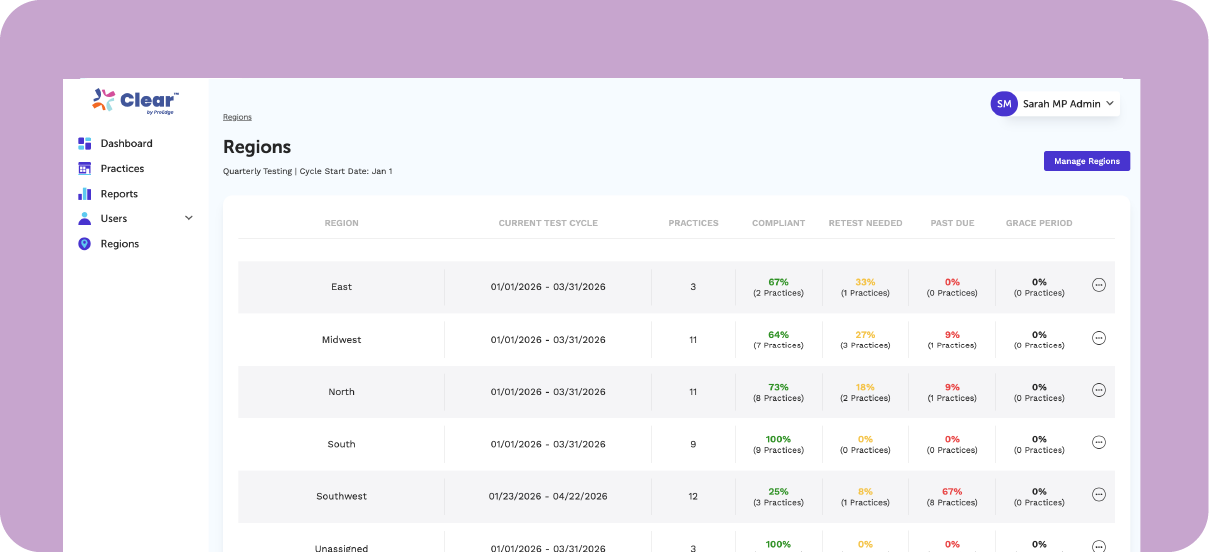Click the CURRENT TEST CYCLE column header
This screenshot has width=1209, height=552.
pos(548,223)
